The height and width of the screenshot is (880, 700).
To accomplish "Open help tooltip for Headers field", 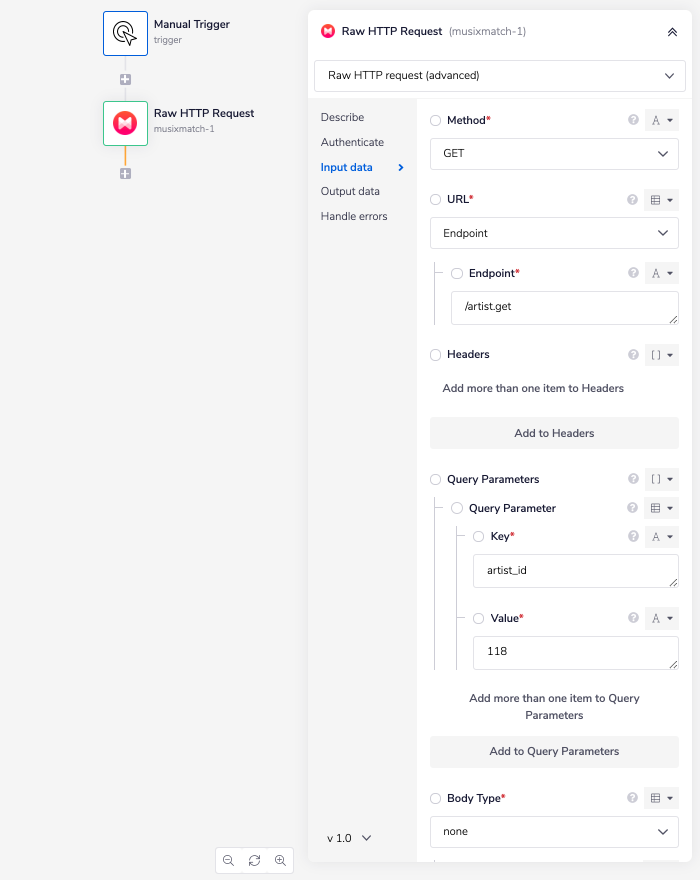I will click(633, 354).
